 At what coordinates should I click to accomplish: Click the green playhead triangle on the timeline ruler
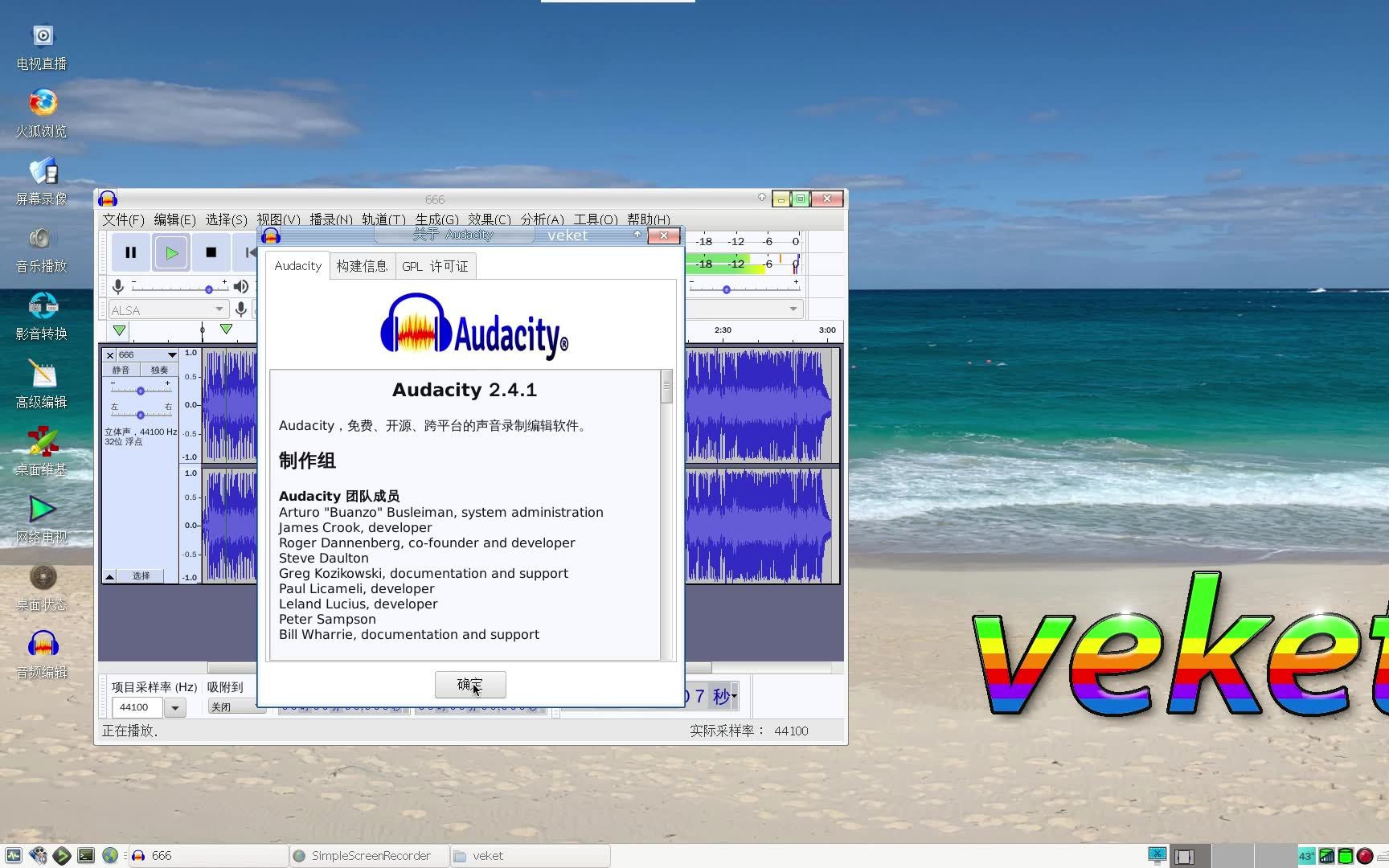pyautogui.click(x=227, y=329)
